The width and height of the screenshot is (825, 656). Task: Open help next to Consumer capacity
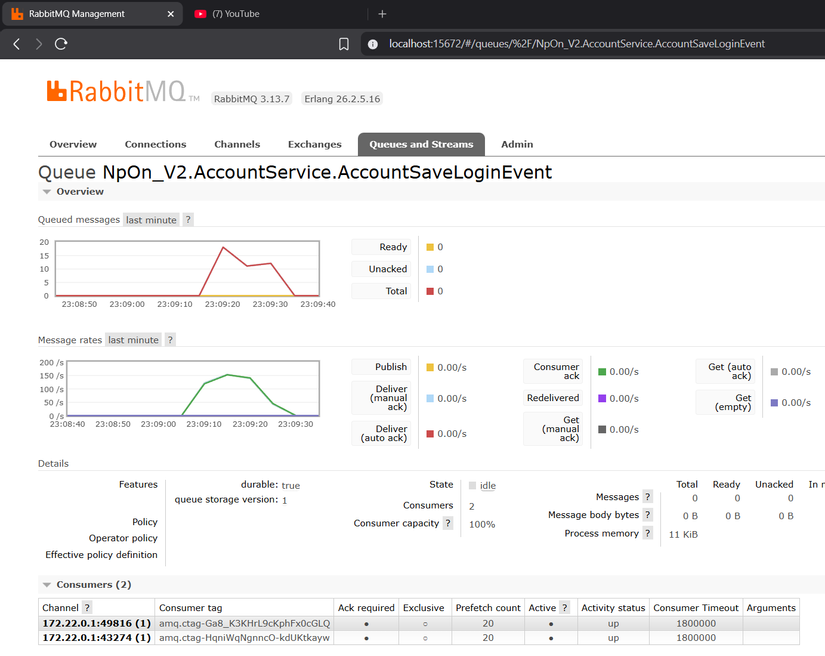click(448, 523)
